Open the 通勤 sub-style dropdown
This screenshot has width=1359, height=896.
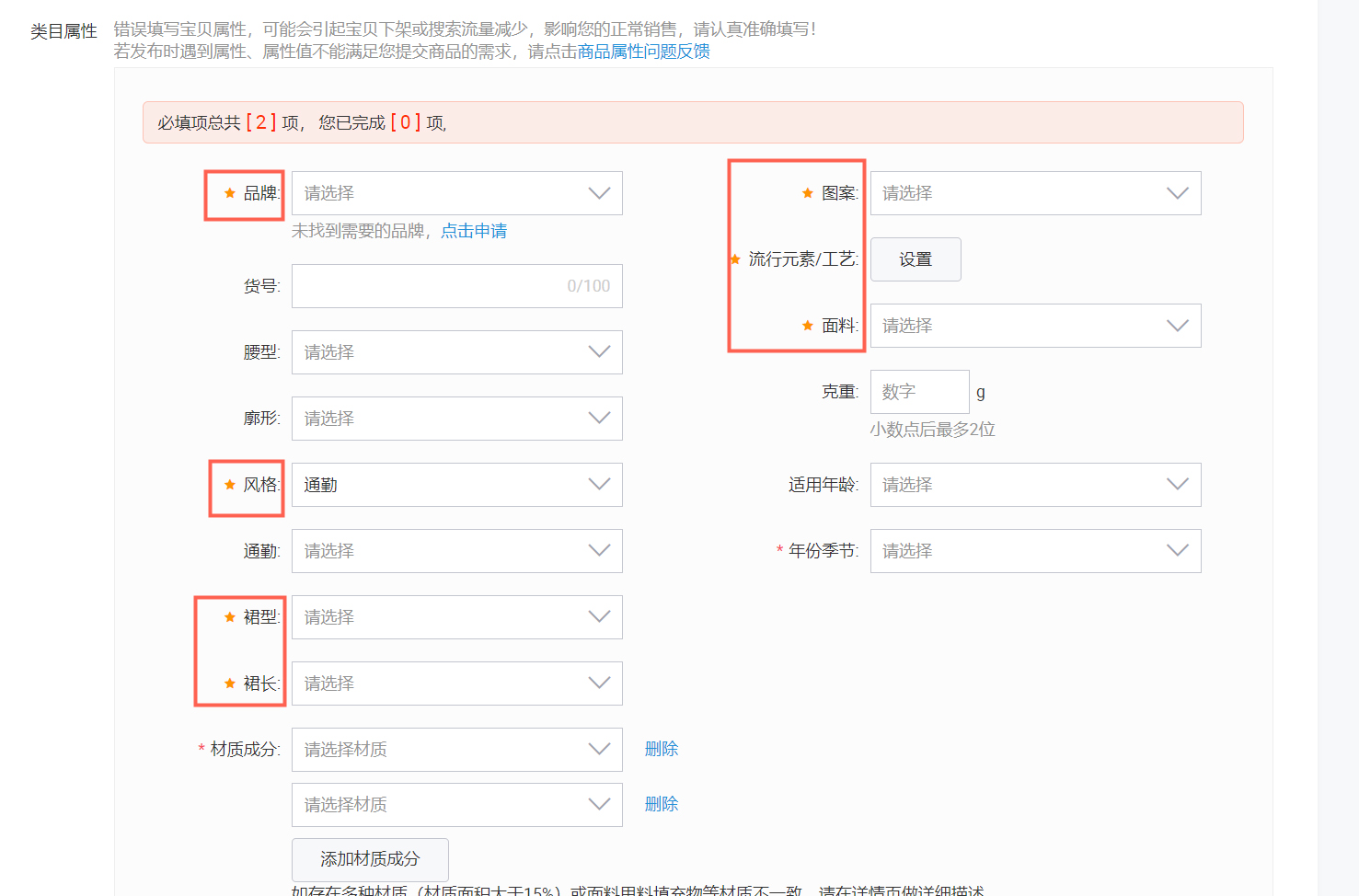456,551
